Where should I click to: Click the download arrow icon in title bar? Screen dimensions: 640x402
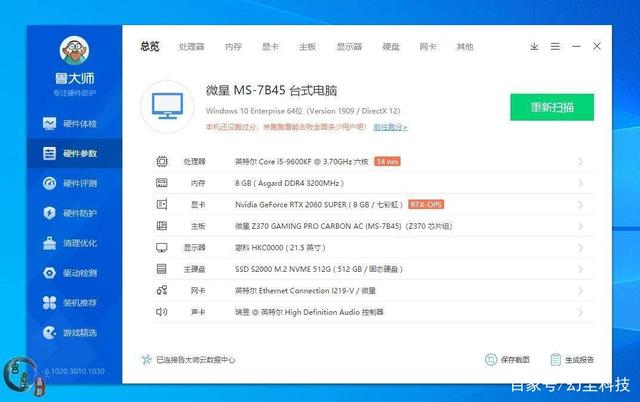(x=534, y=47)
